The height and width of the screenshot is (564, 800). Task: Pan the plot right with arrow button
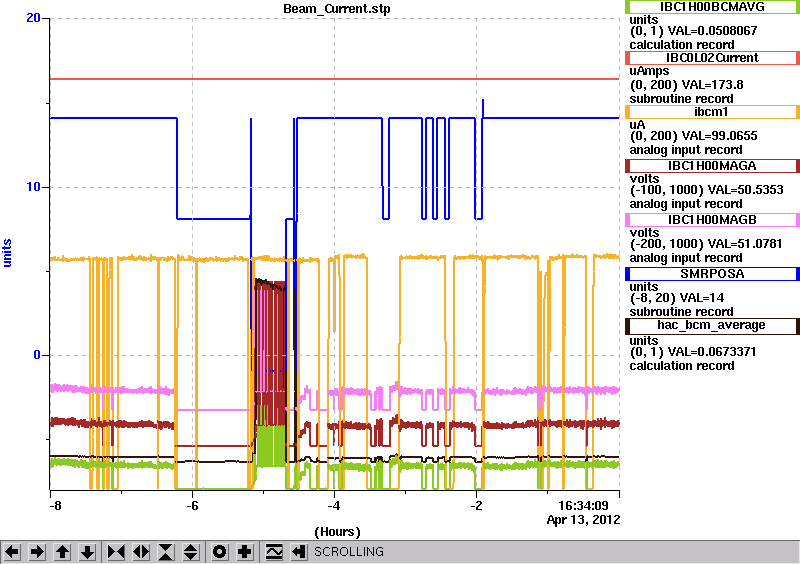[37, 552]
